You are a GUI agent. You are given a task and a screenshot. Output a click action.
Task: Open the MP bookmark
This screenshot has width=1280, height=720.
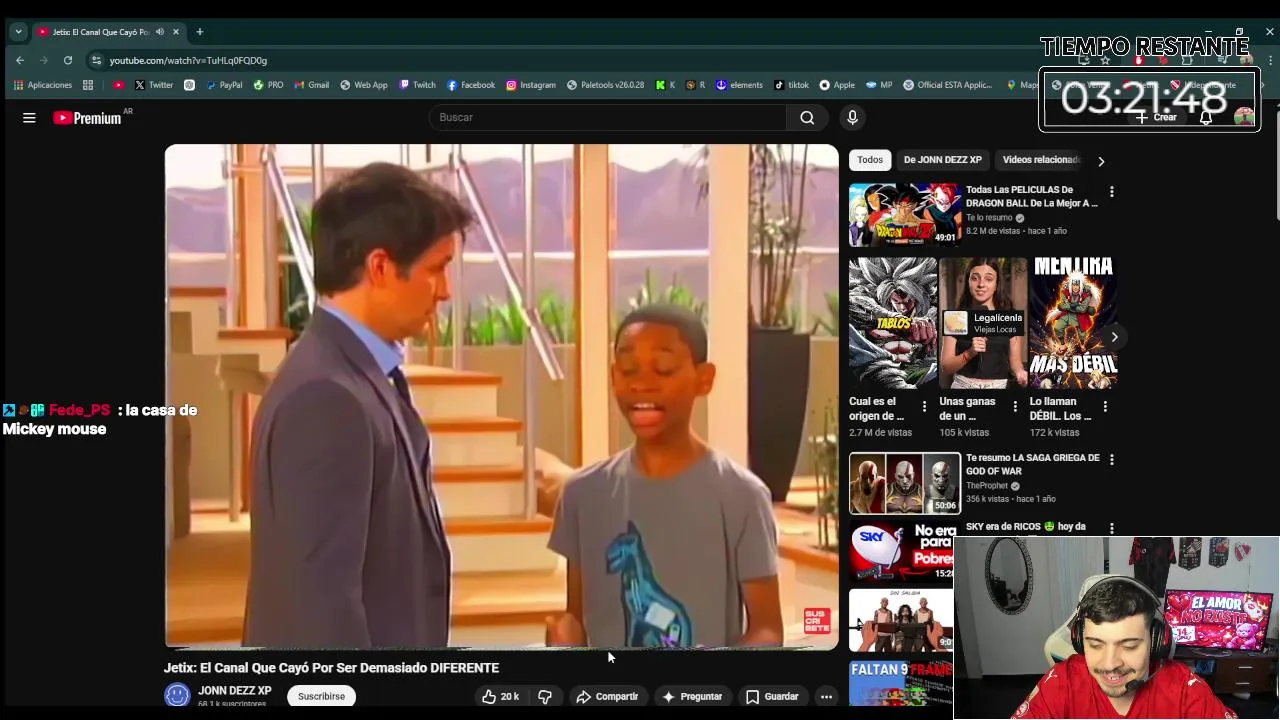pos(879,85)
